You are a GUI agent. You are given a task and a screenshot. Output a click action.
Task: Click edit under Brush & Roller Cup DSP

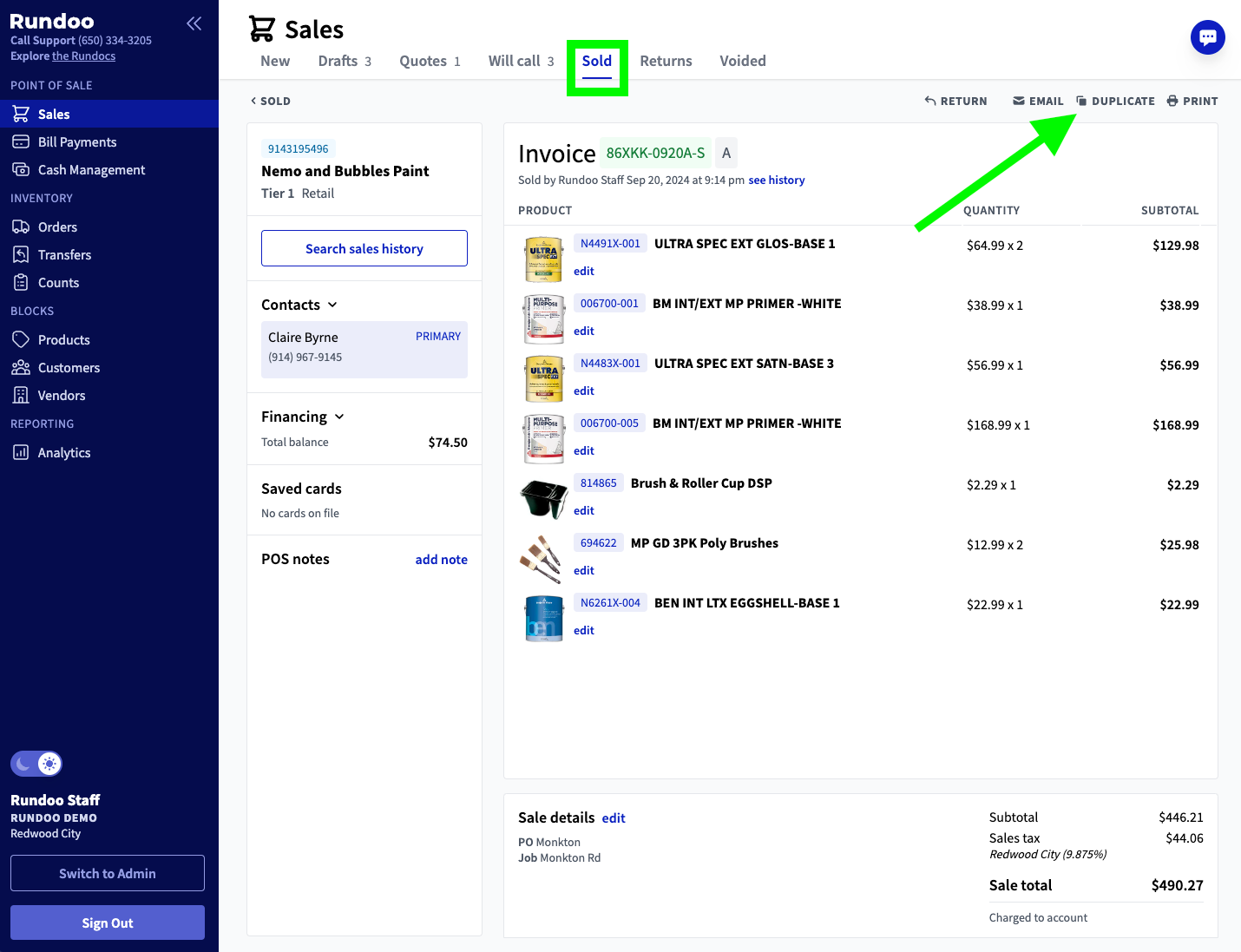point(584,510)
